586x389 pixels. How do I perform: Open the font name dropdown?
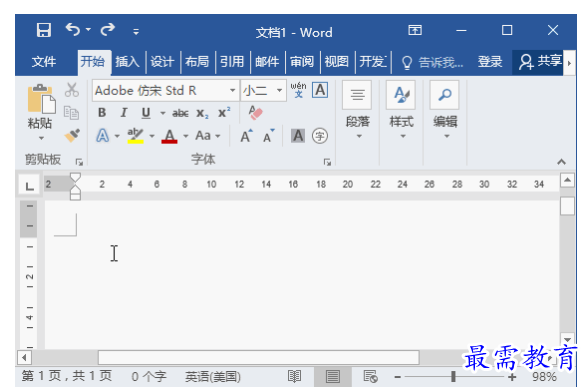coord(232,90)
